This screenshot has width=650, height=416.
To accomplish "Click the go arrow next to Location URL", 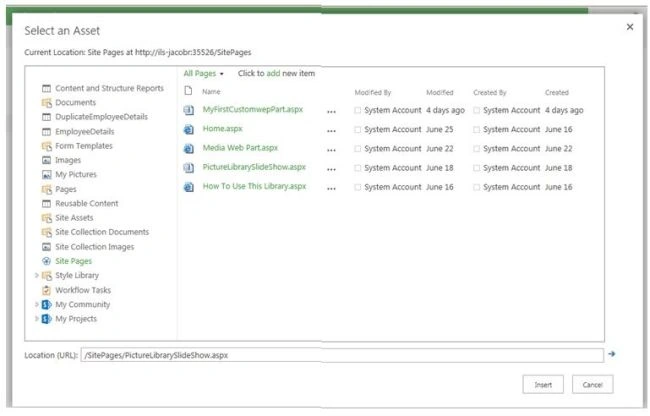I will 611,354.
